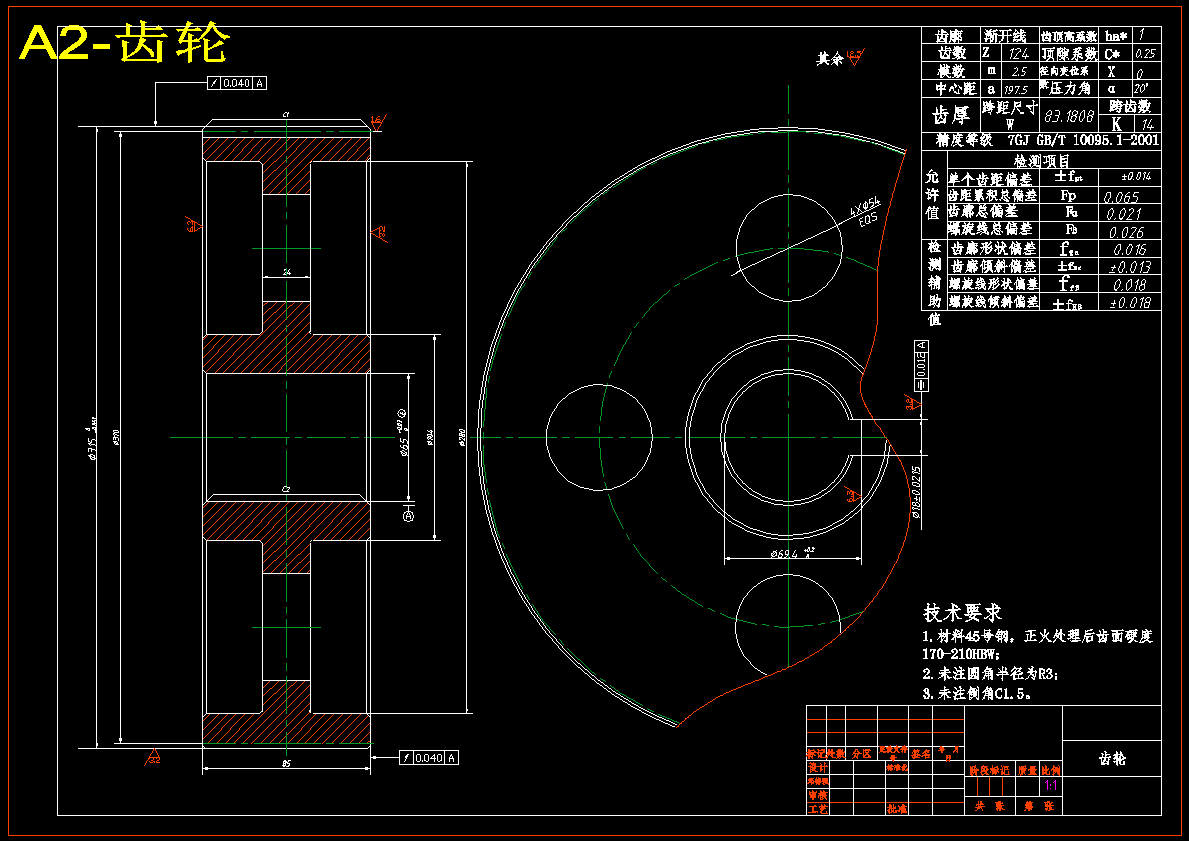Click the value '0.021' in the table
This screenshot has width=1189, height=841.
tap(1124, 215)
